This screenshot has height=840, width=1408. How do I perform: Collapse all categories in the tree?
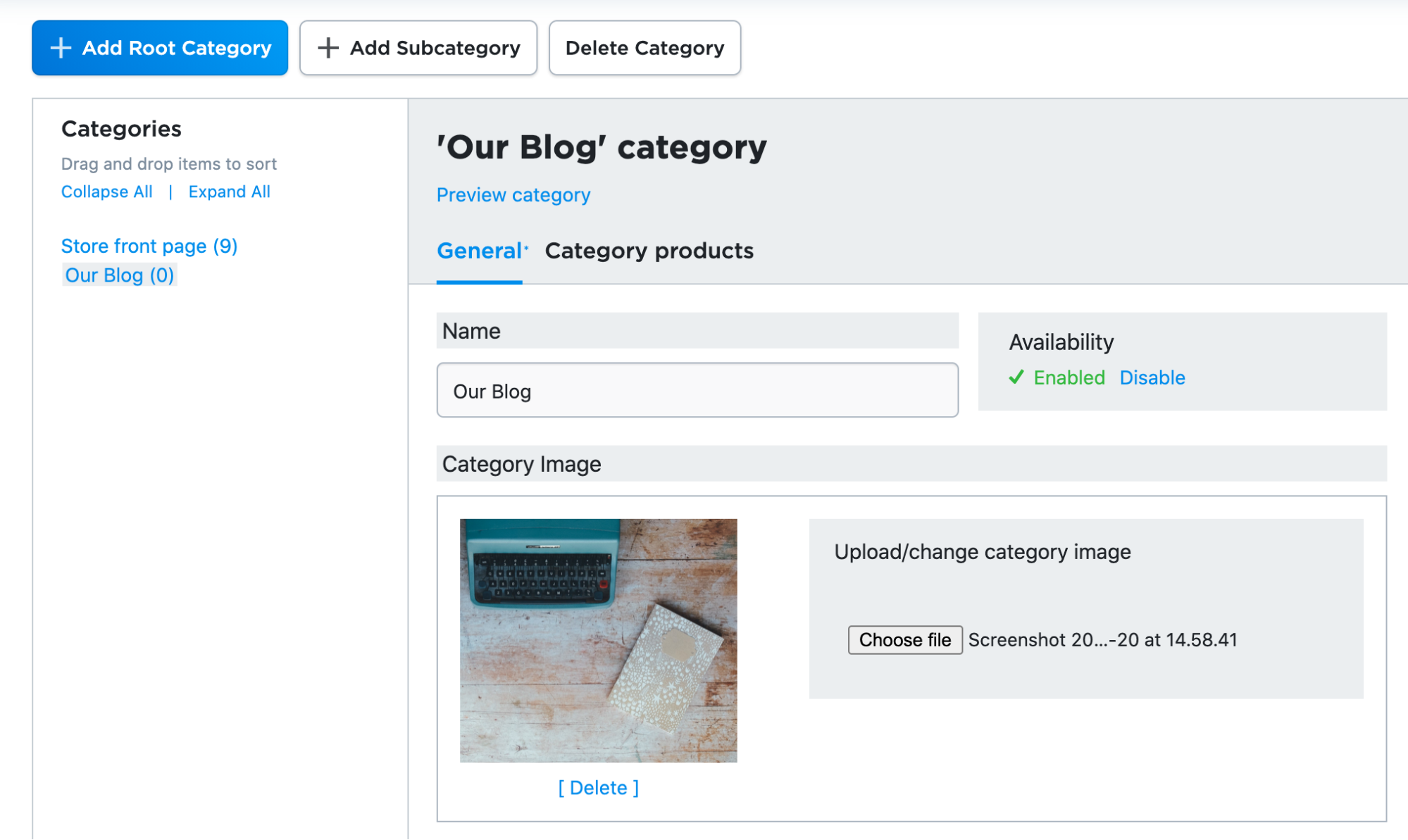tap(106, 191)
